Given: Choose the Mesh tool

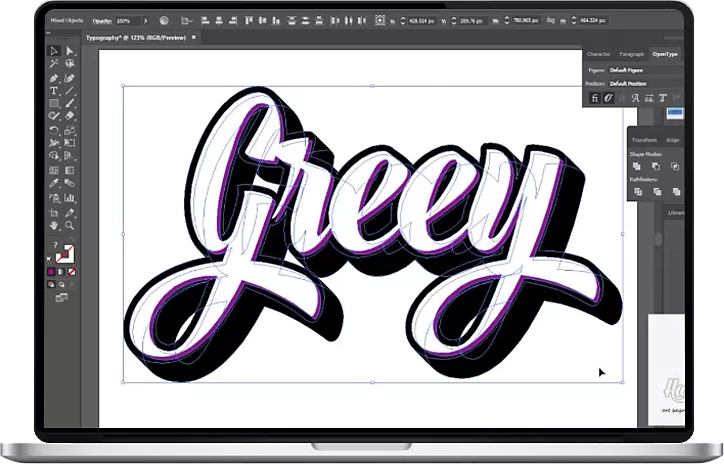Looking at the screenshot, I should click(x=54, y=170).
